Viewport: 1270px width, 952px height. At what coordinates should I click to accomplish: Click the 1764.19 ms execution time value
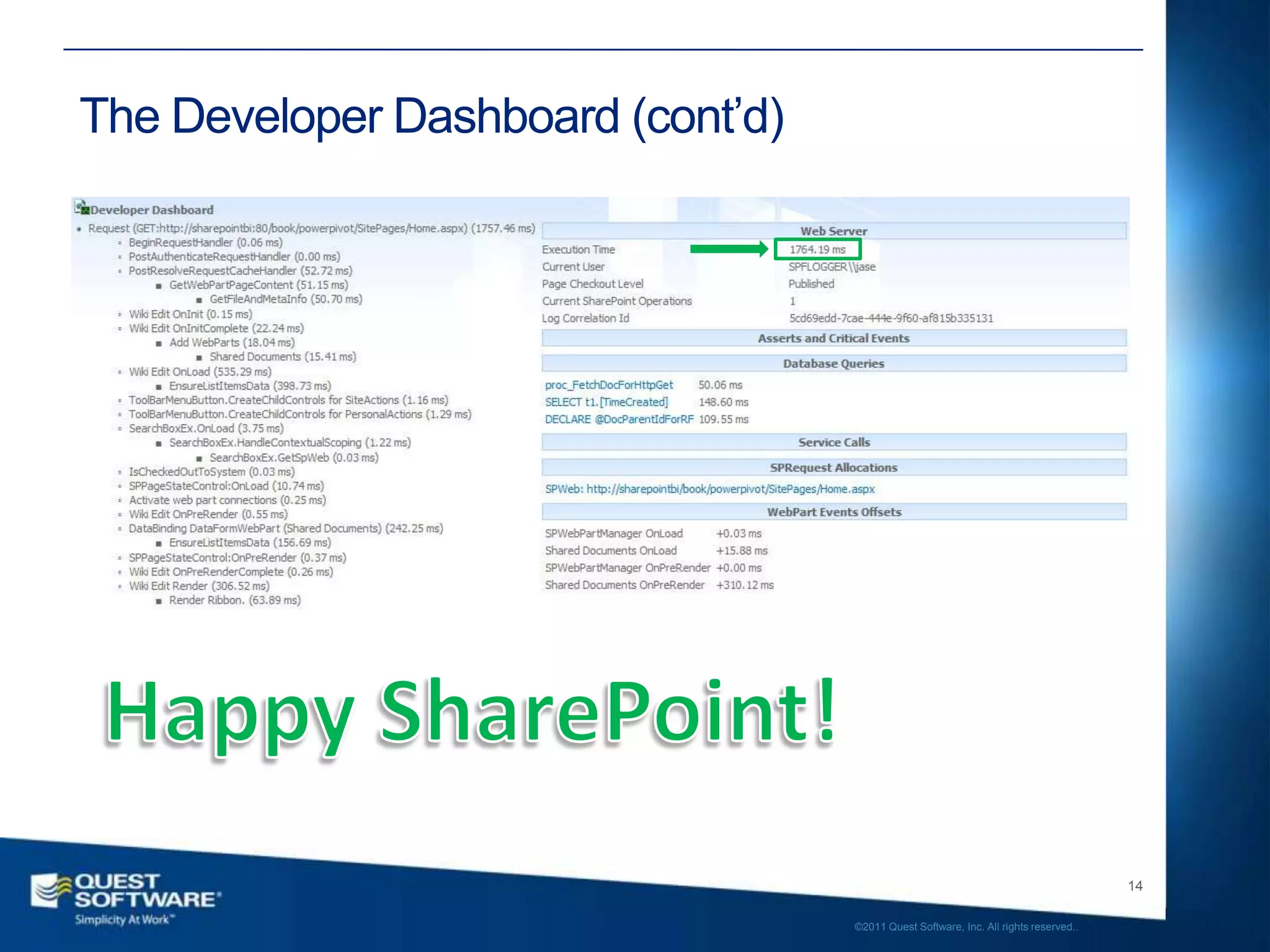click(817, 249)
